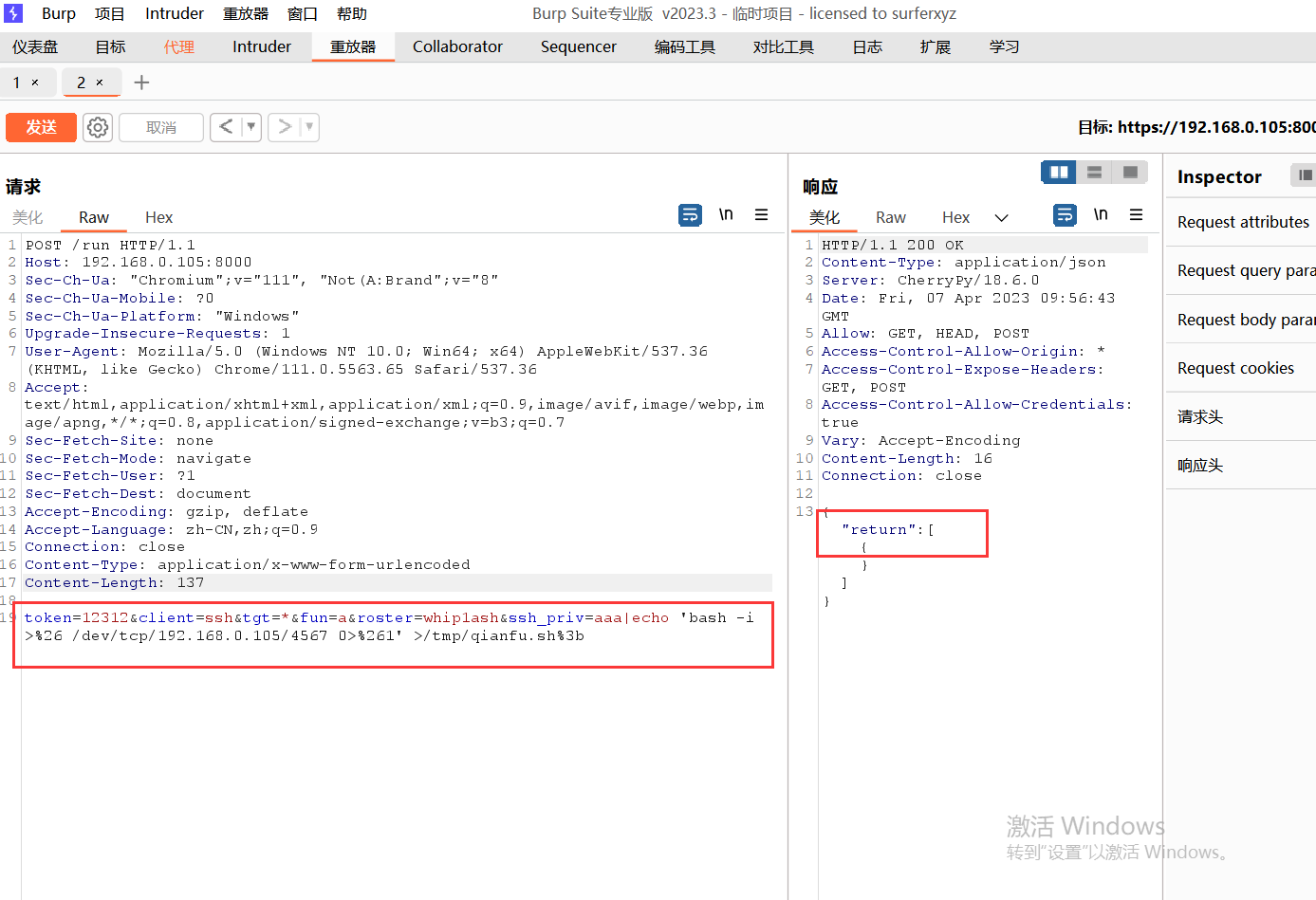Switch to the 目标 tab

110,46
